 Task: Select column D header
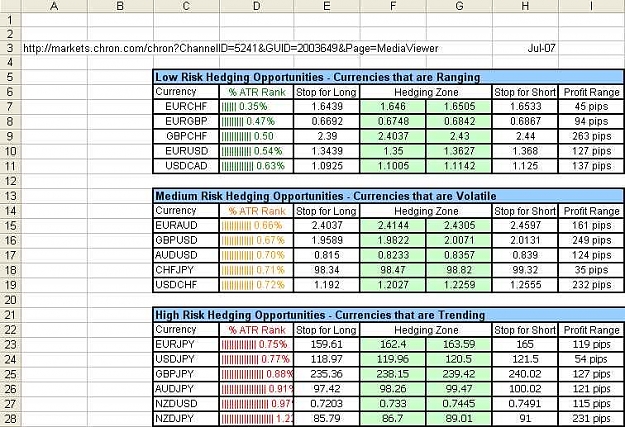256,6
